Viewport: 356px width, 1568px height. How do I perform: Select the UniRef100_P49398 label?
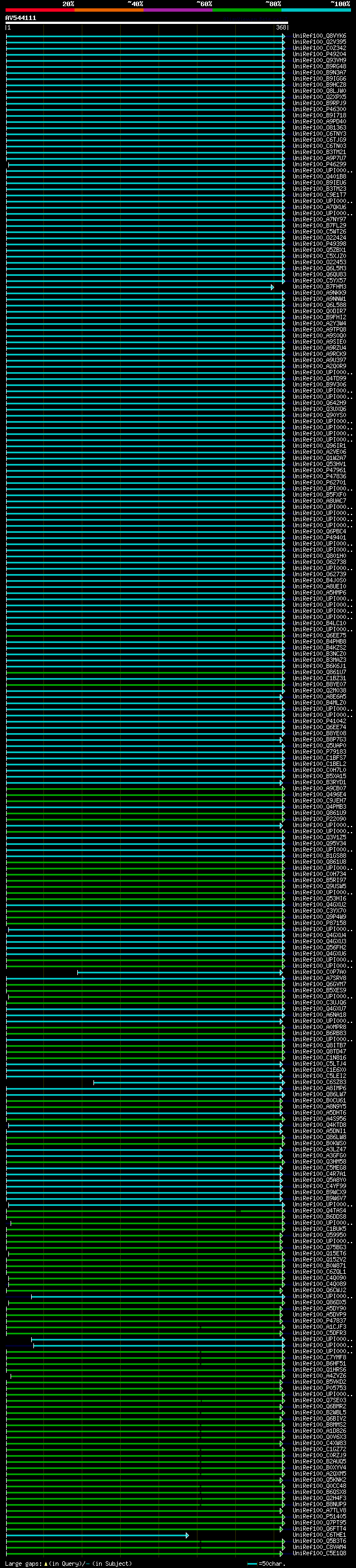pos(319,244)
